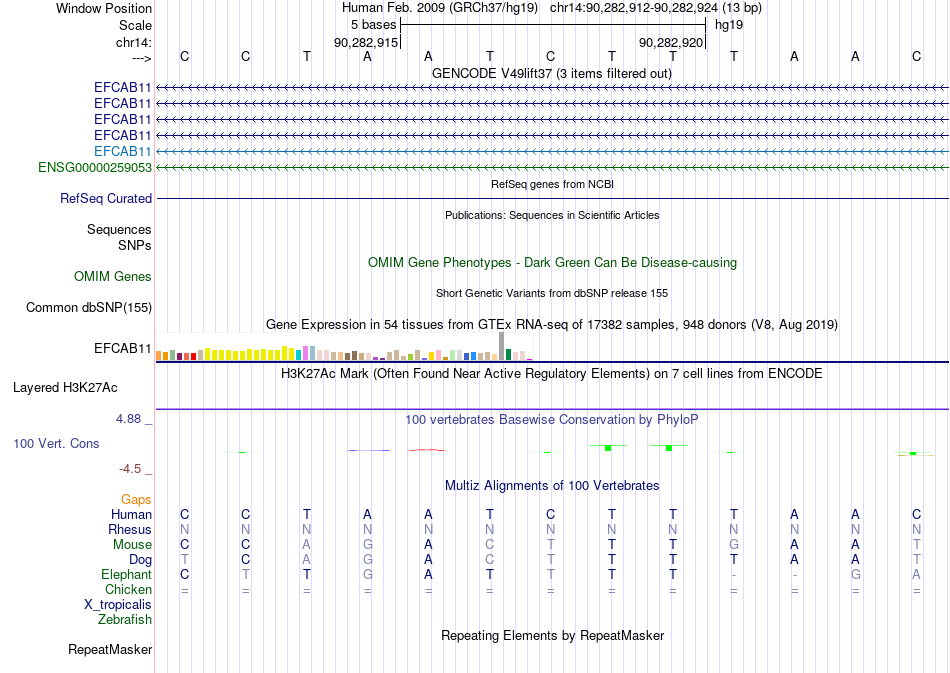The width and height of the screenshot is (950, 673).
Task: Click the chr14: ruler label
Action: (x=134, y=42)
